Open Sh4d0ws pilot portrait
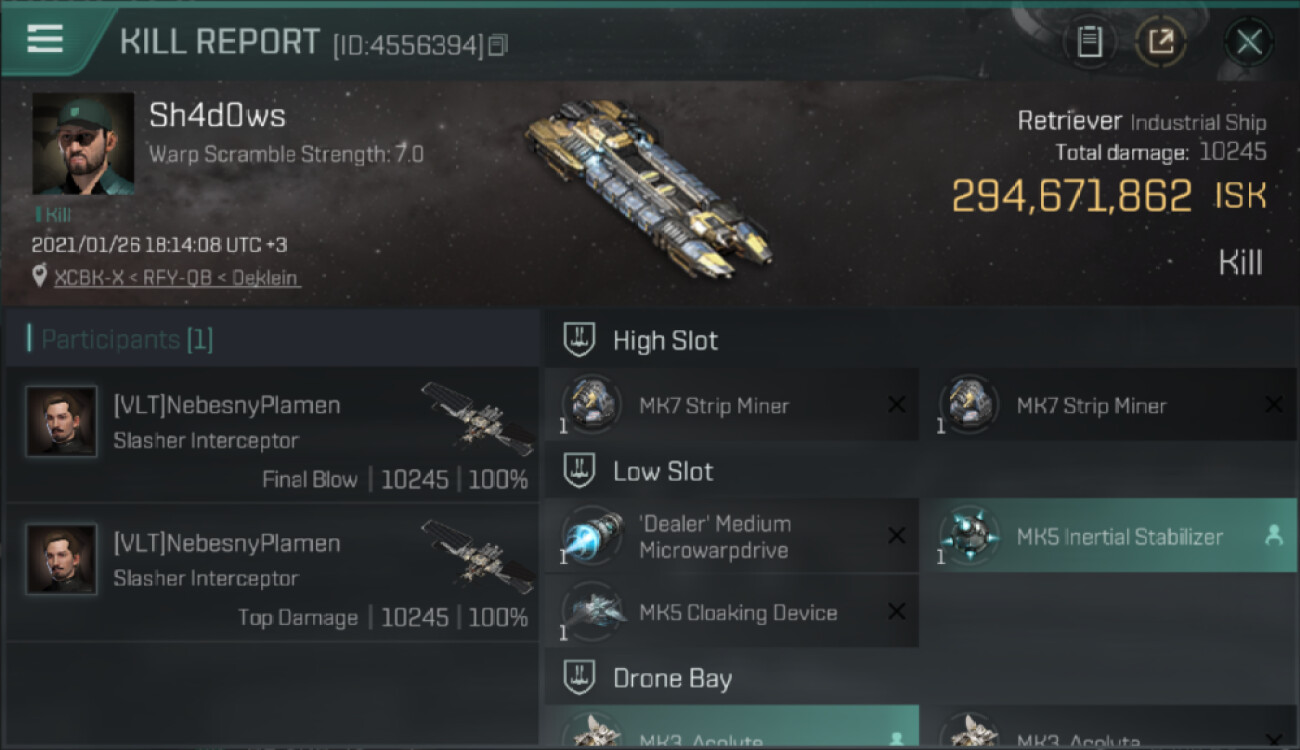This screenshot has width=1300, height=750. (83, 144)
